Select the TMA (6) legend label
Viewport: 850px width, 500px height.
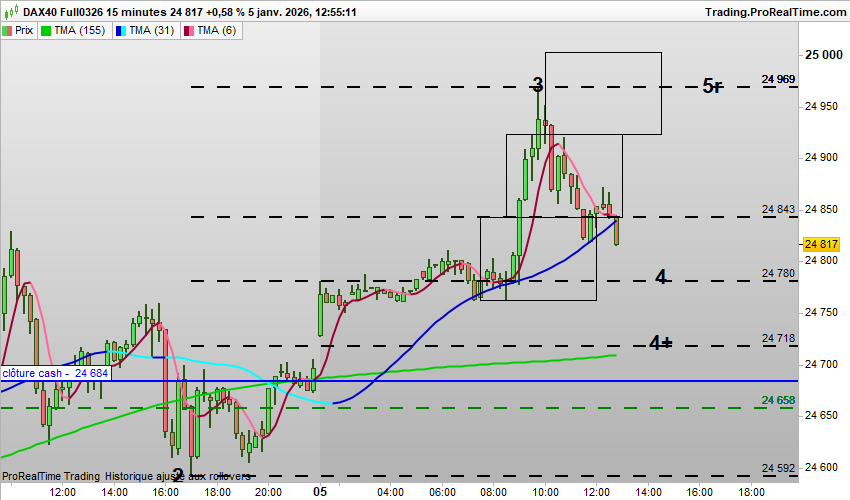[x=217, y=30]
